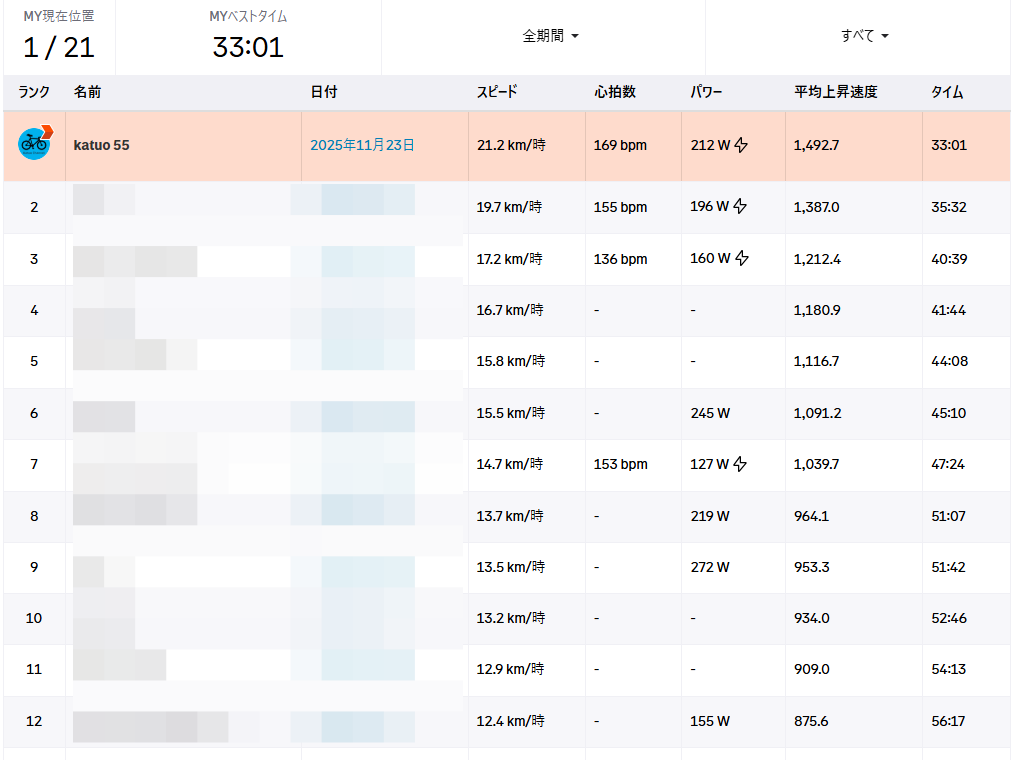Select the 日付 column header

[323, 92]
